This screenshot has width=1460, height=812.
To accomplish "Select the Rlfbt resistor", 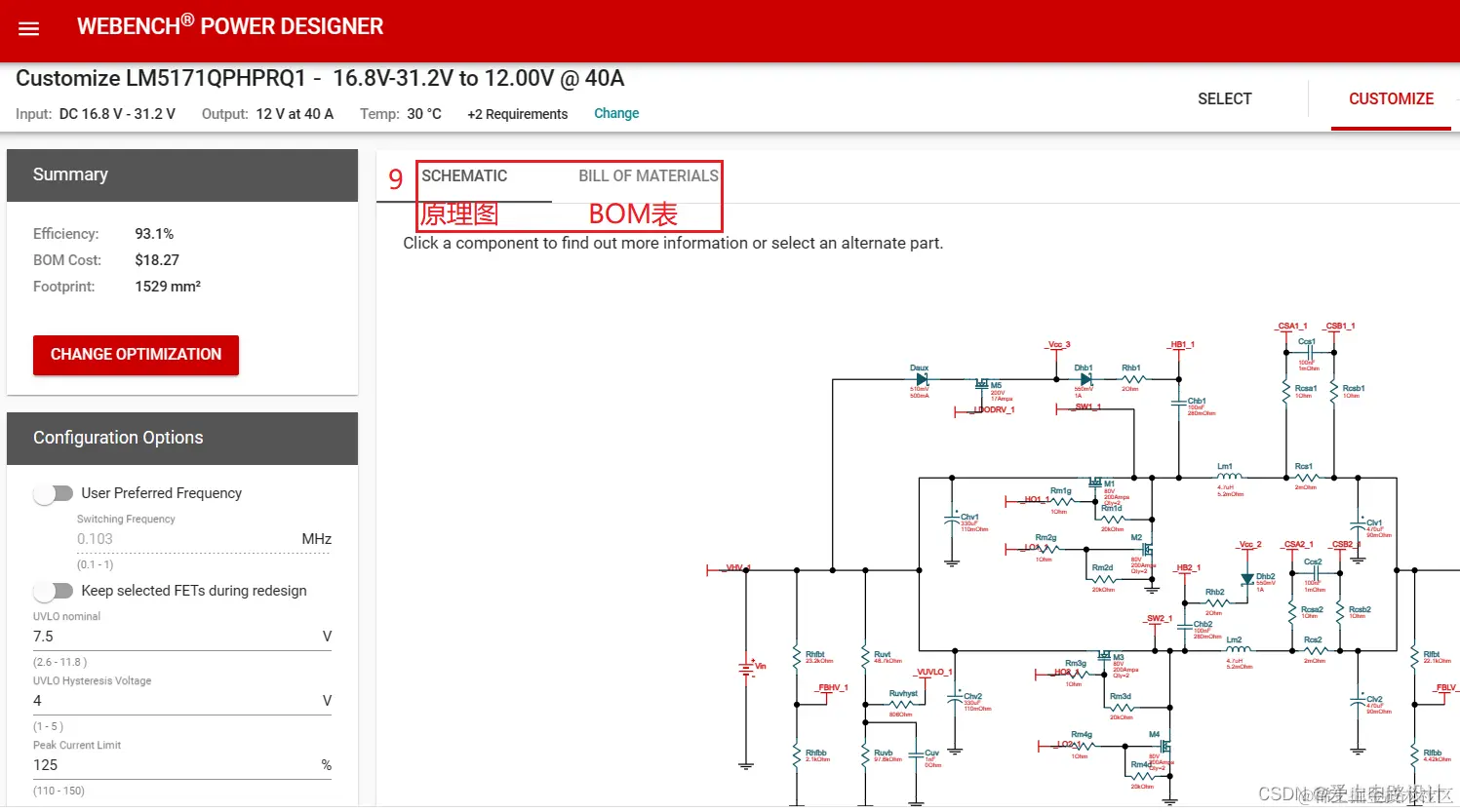I will point(1413,657).
